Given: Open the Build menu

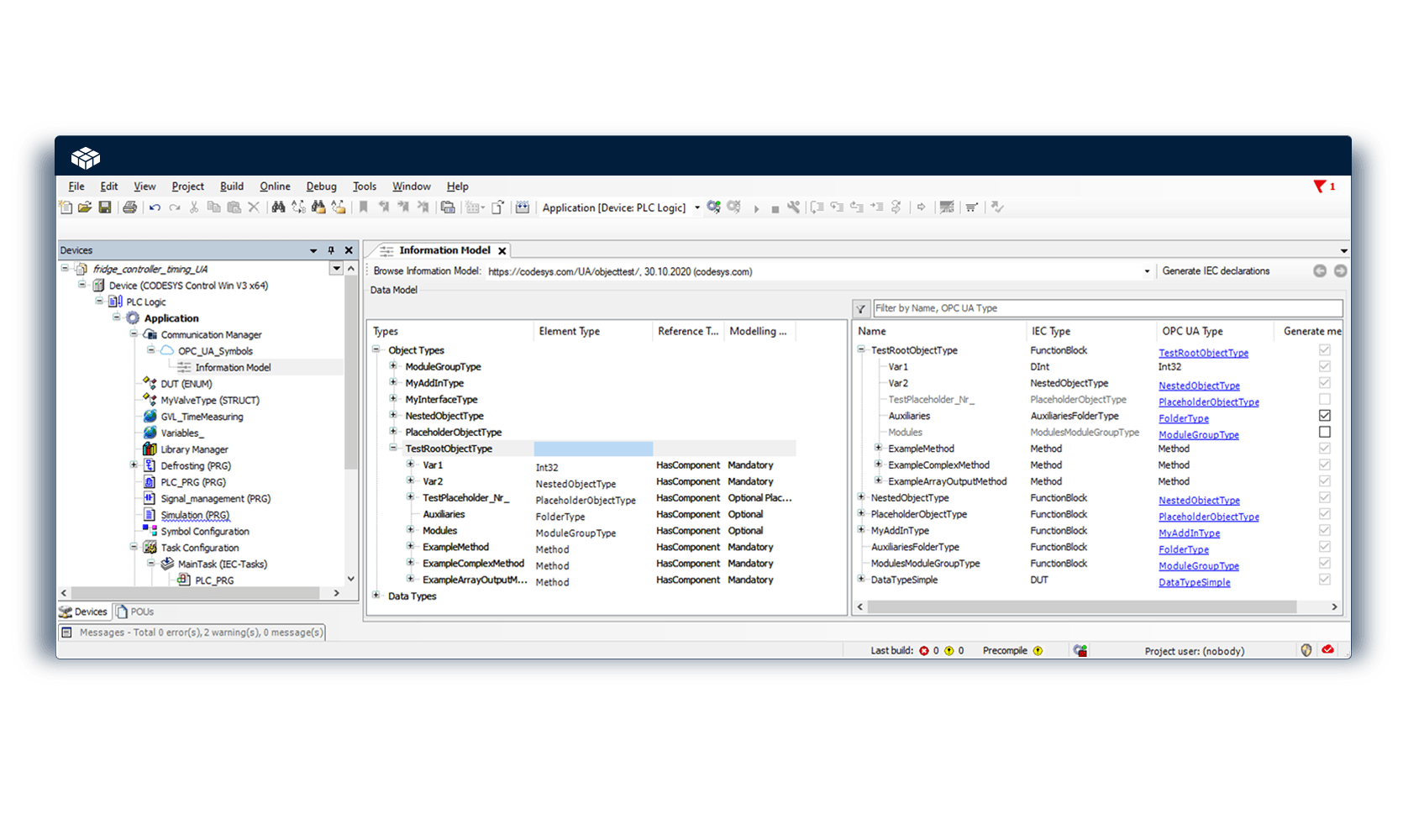Looking at the screenshot, I should pyautogui.click(x=232, y=186).
